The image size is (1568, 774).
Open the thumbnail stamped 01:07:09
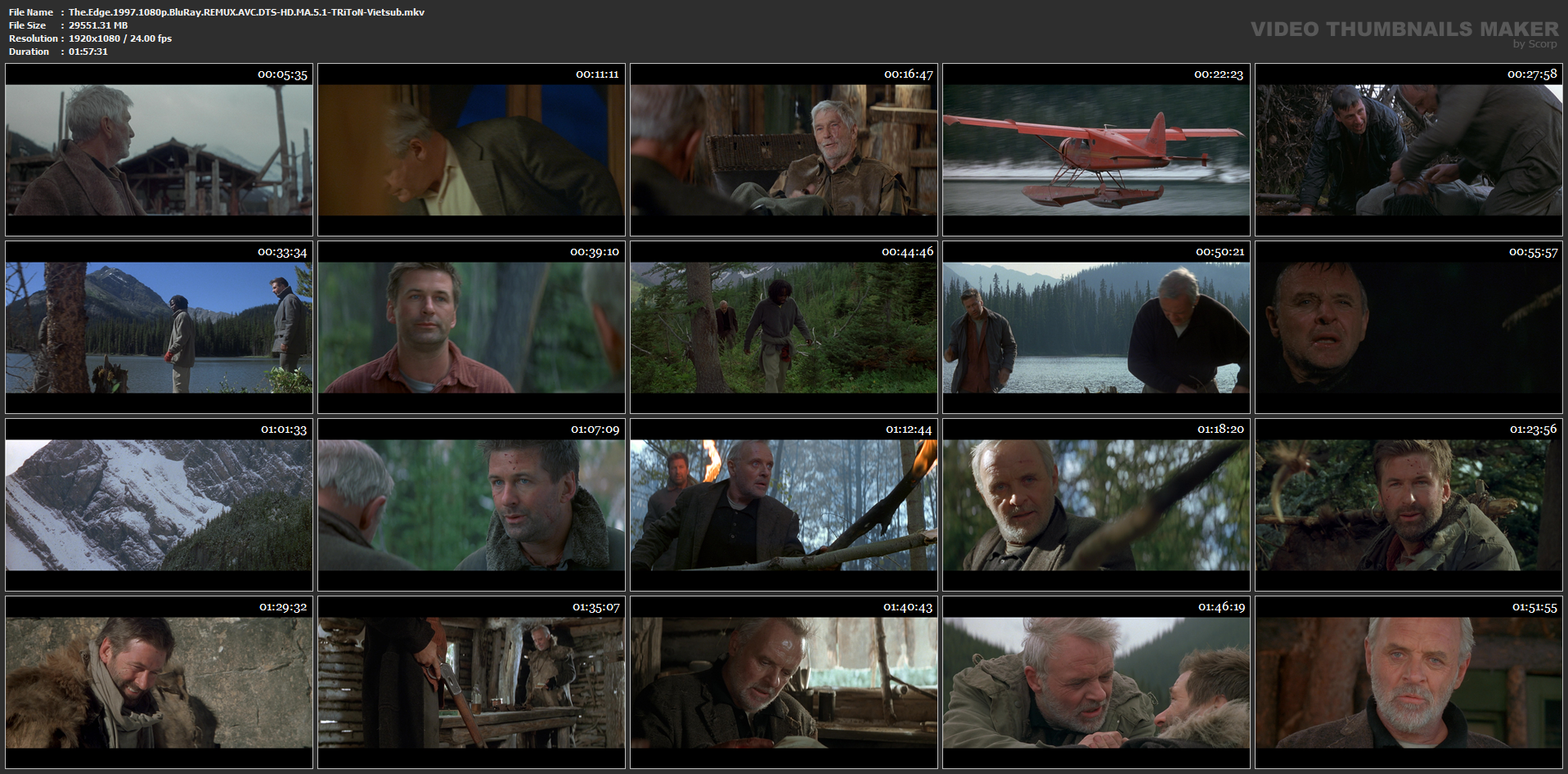tap(471, 505)
